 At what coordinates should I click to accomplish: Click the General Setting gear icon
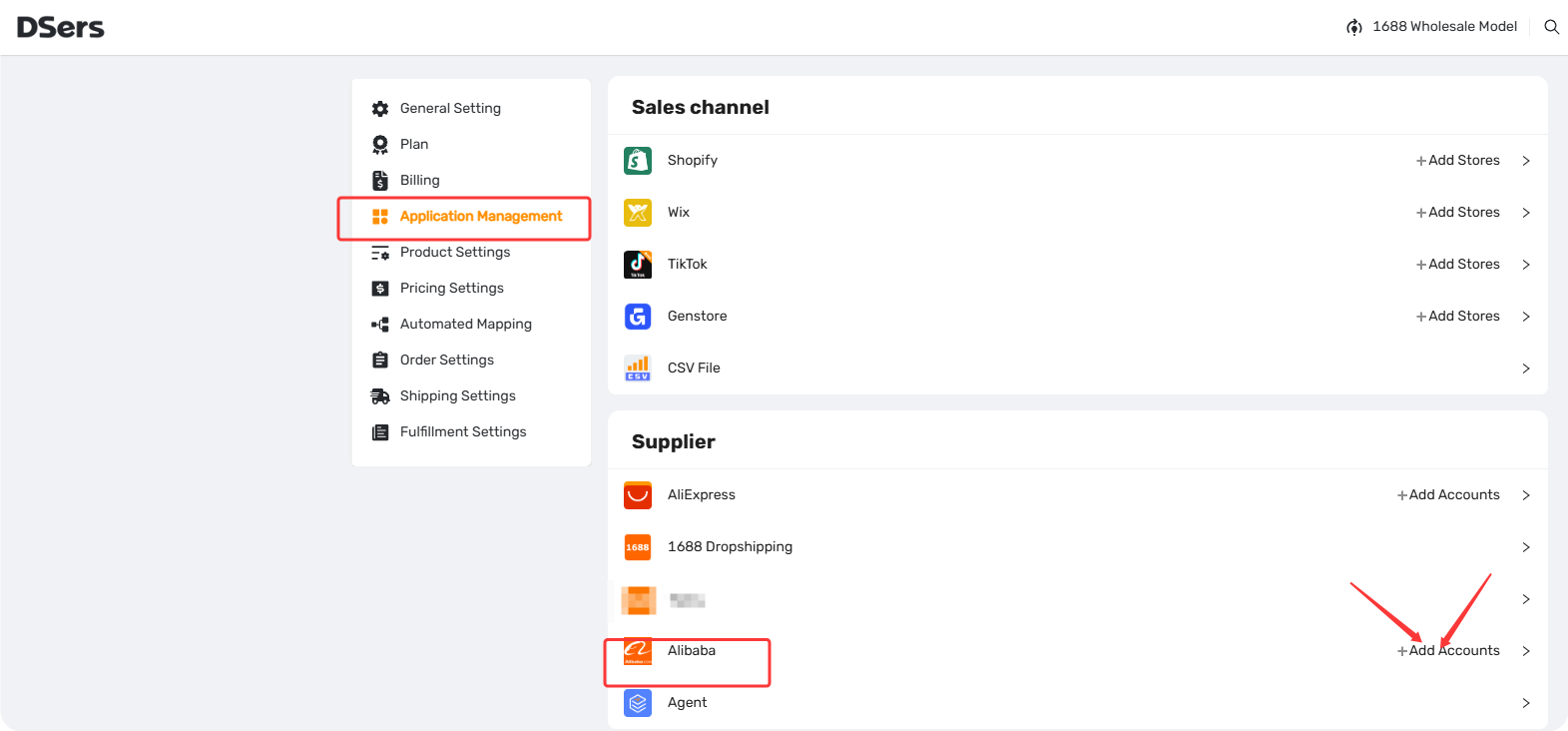[x=380, y=109]
